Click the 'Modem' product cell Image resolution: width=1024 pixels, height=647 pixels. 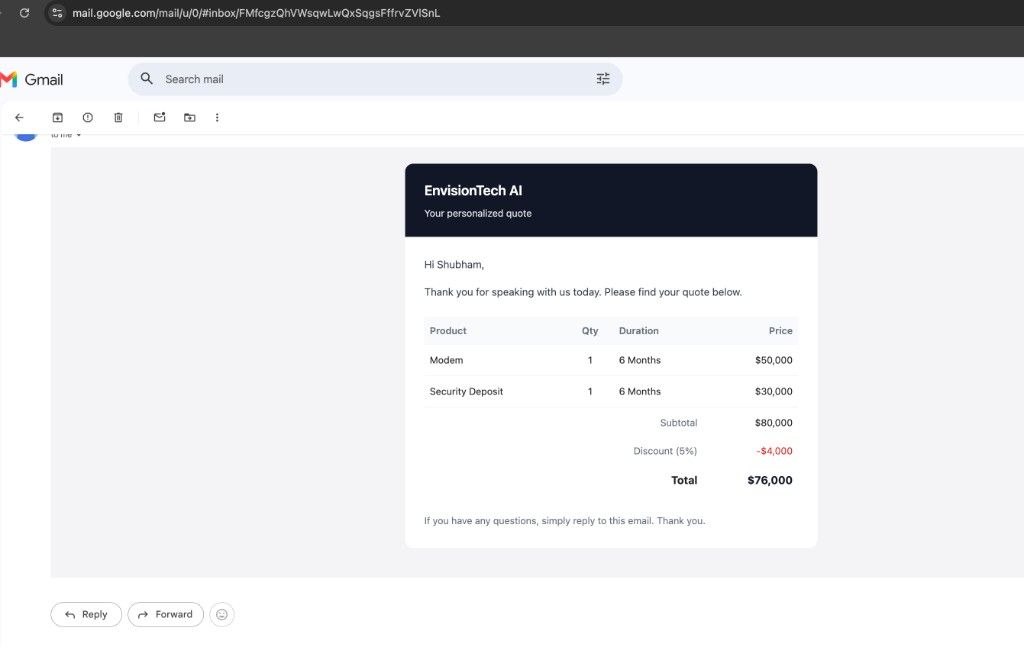446,360
